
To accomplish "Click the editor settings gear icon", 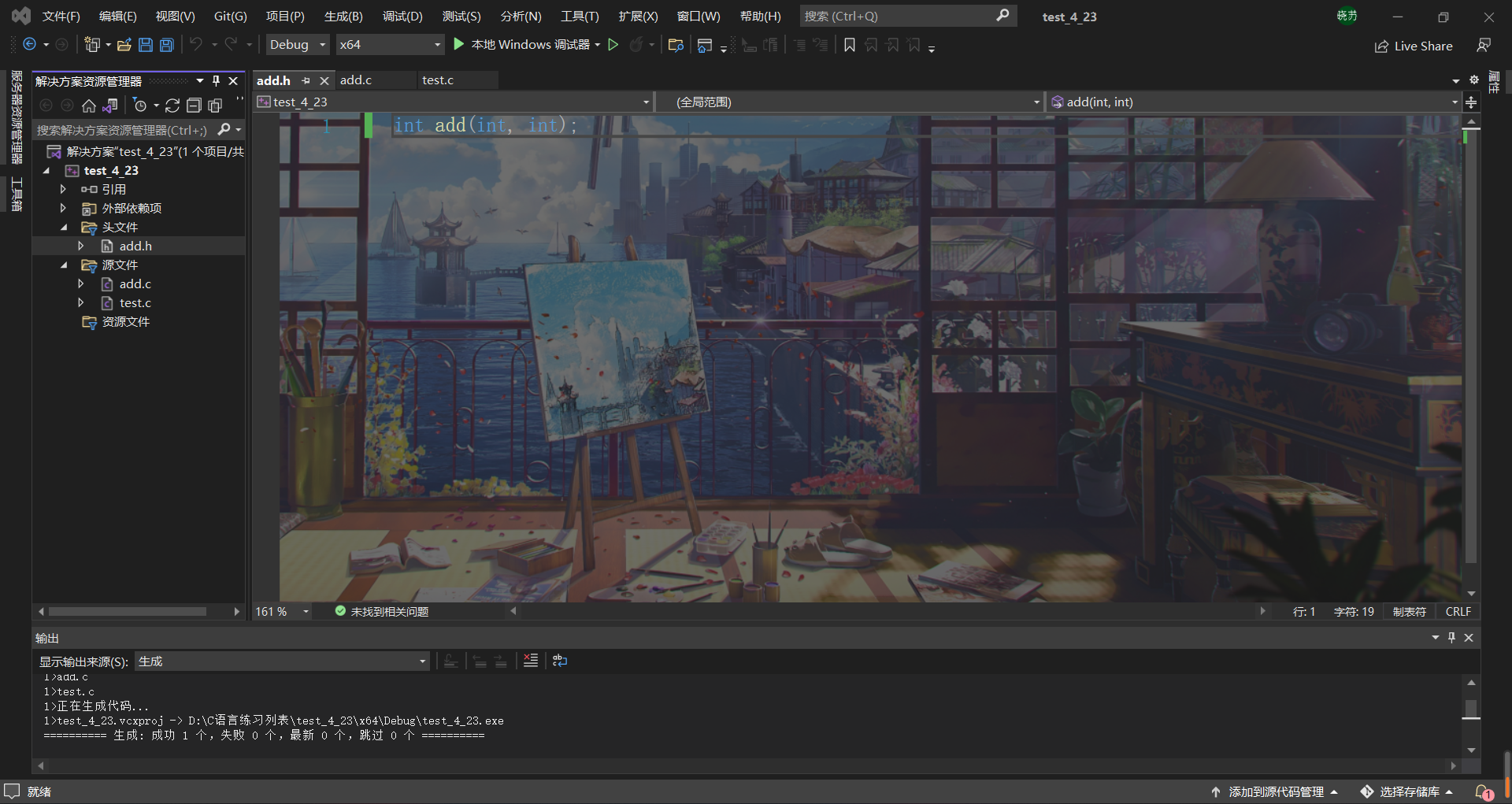I will (1473, 80).
